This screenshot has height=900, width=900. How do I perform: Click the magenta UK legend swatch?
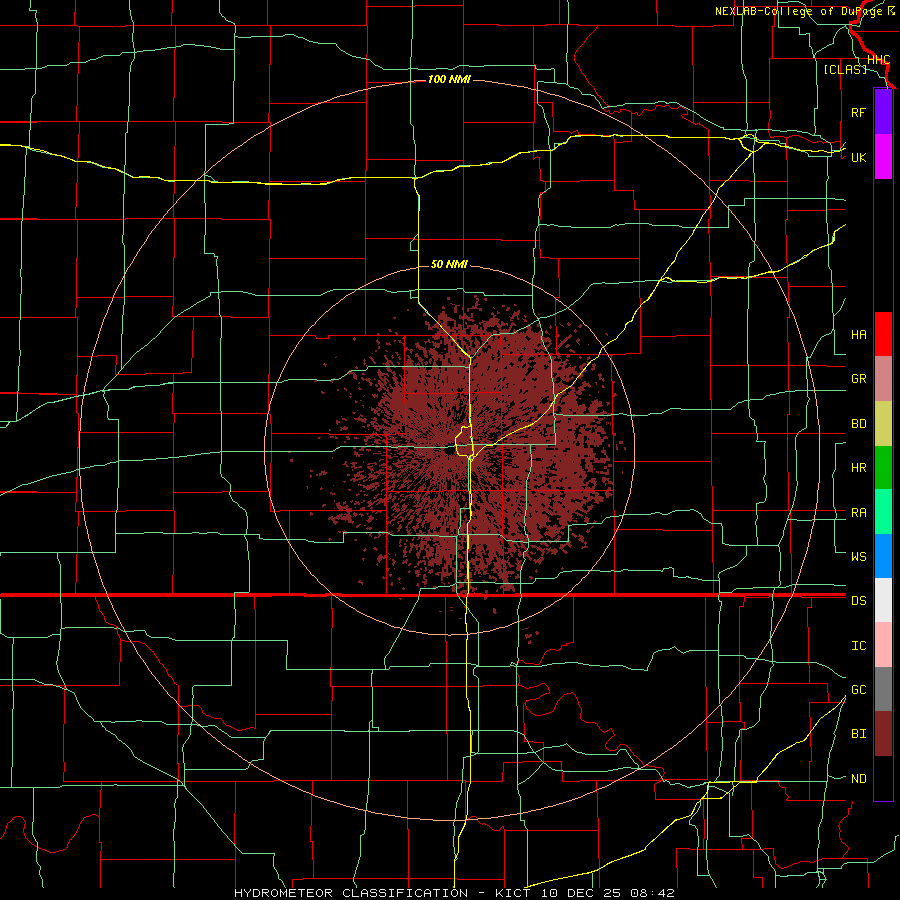coord(883,157)
